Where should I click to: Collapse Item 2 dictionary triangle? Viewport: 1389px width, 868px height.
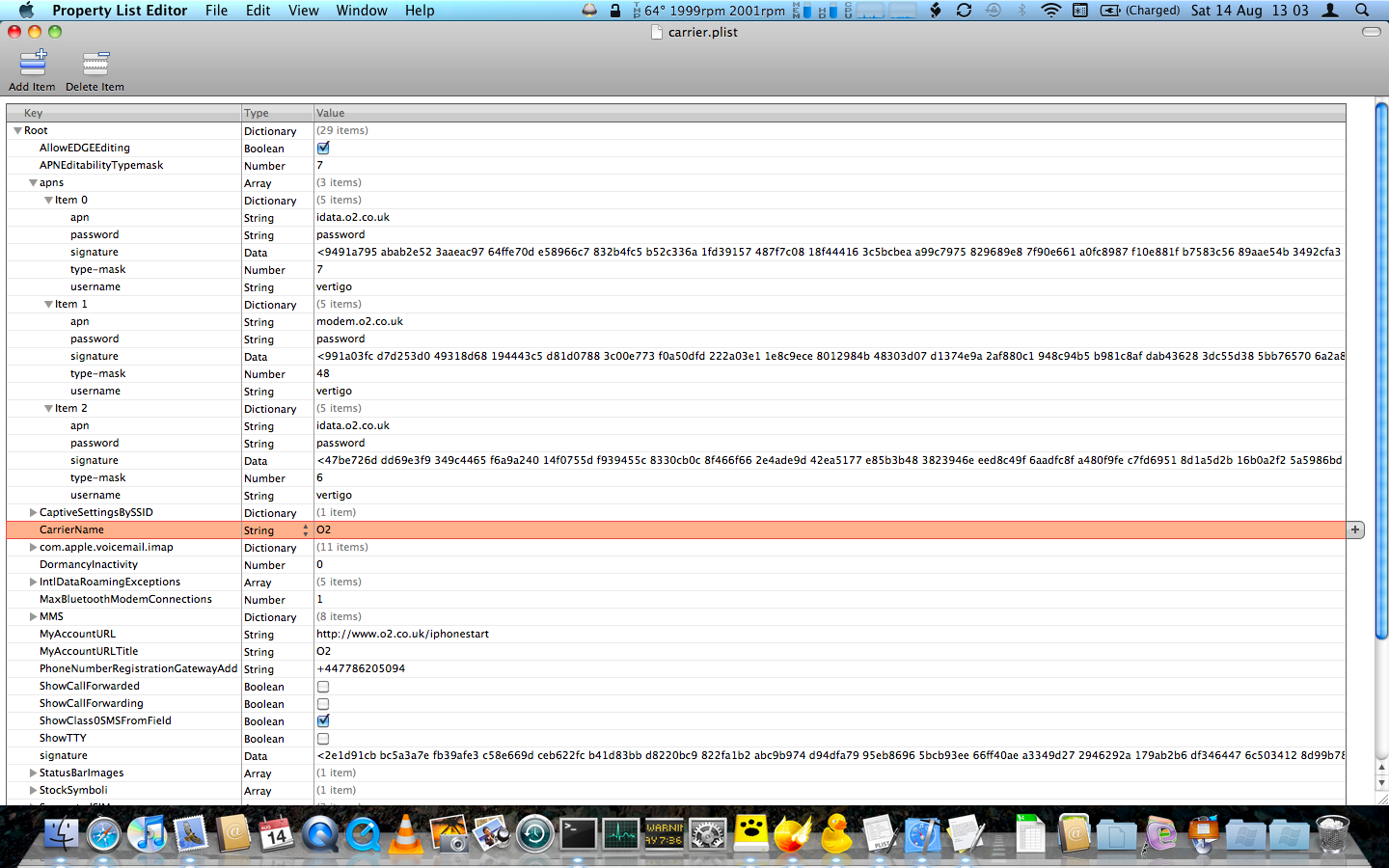point(48,408)
